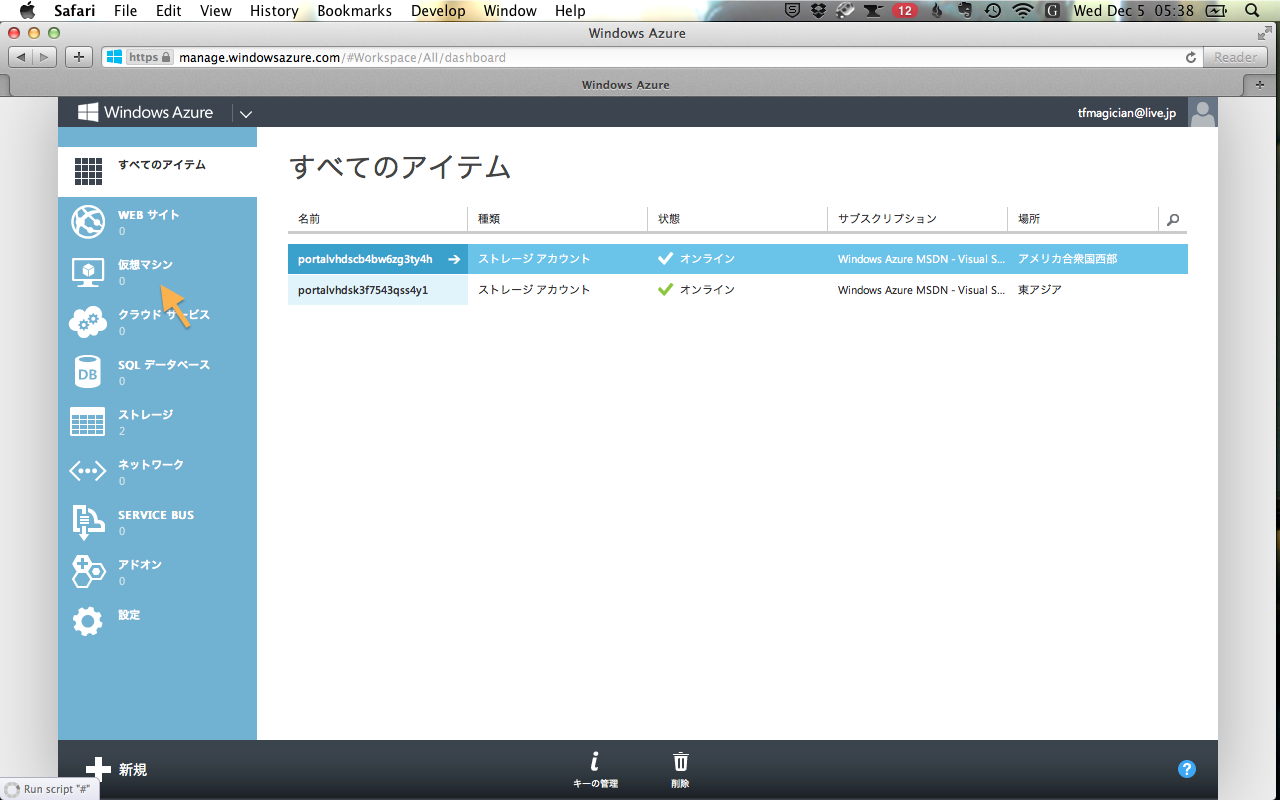Open the Wi-Fi menu bar icon
1280x800 pixels.
1022,11
